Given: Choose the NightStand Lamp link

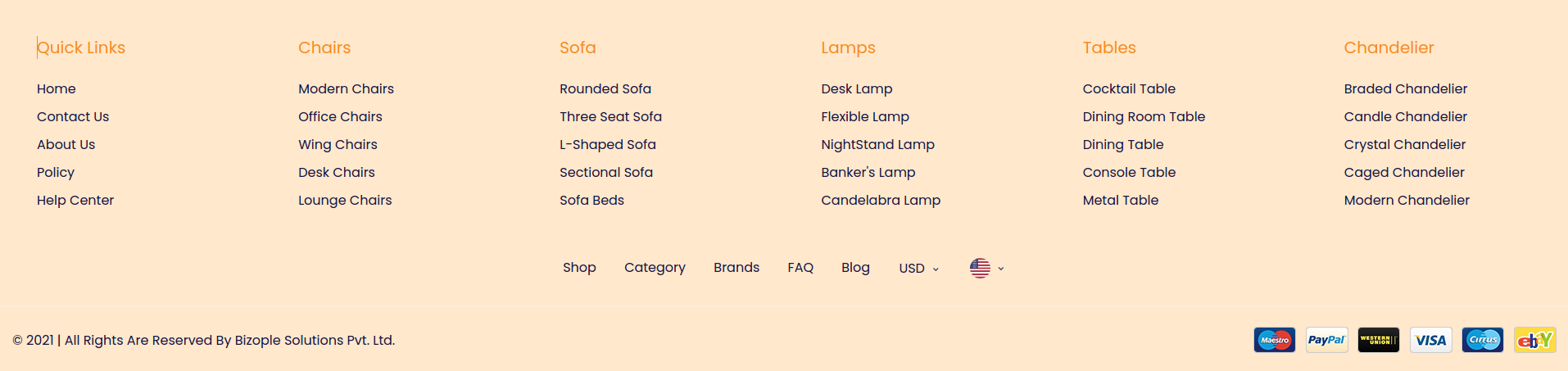Looking at the screenshot, I should coord(877,145).
